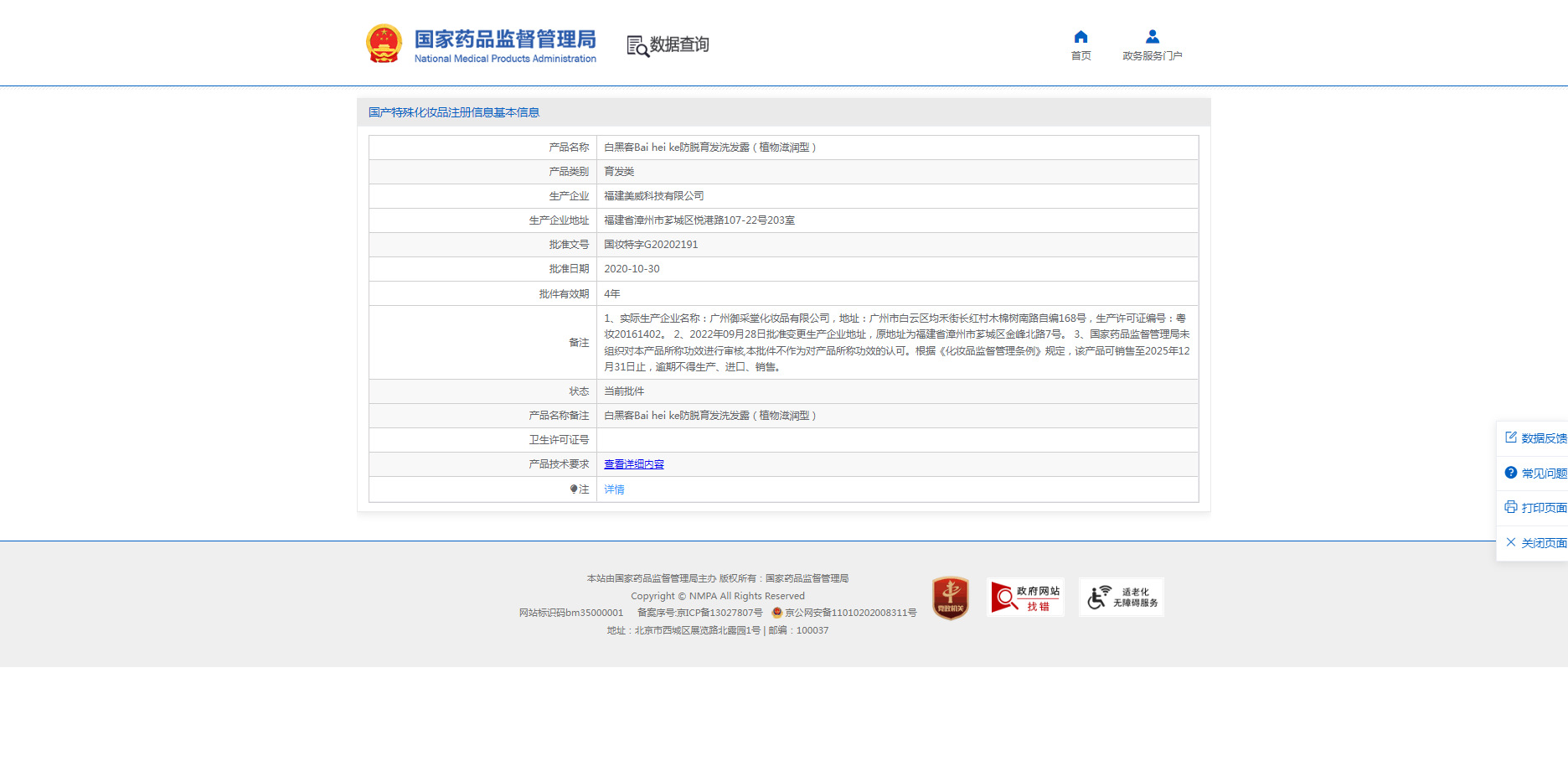Open 数据反馈 feedback via pencil icon

(1510, 437)
